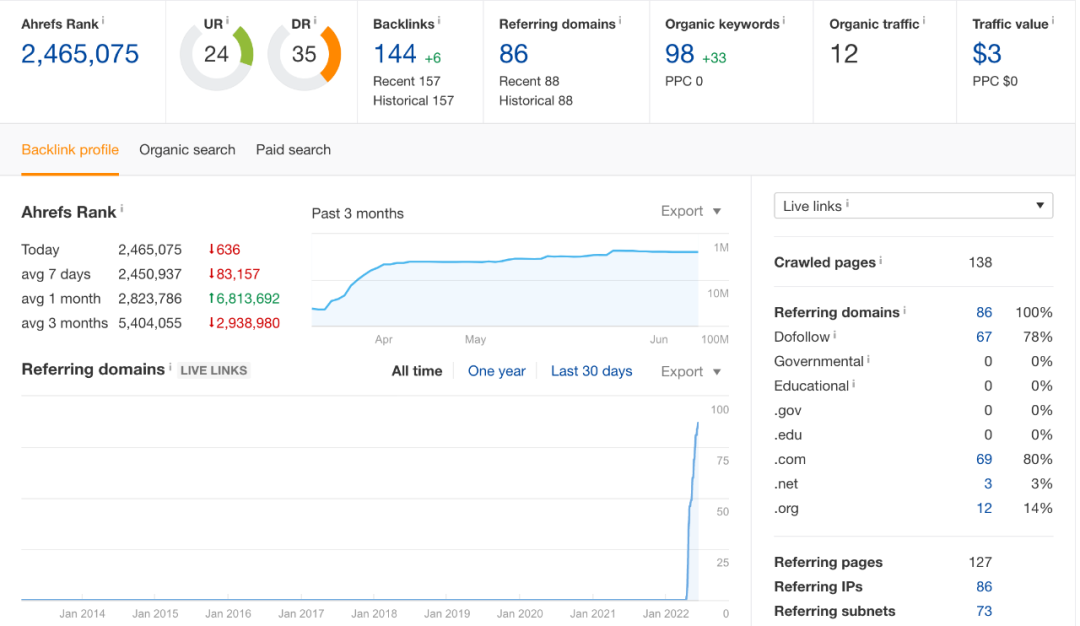This screenshot has height=626, width=1080.
Task: Switch to the Organic search tab
Action: tap(187, 150)
